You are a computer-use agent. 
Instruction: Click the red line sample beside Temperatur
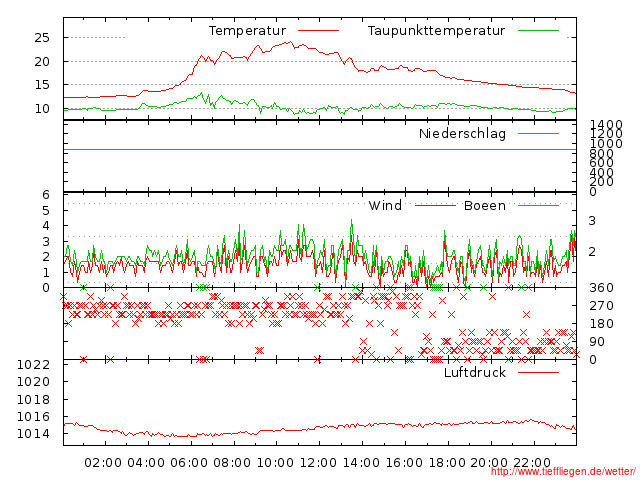(319, 31)
